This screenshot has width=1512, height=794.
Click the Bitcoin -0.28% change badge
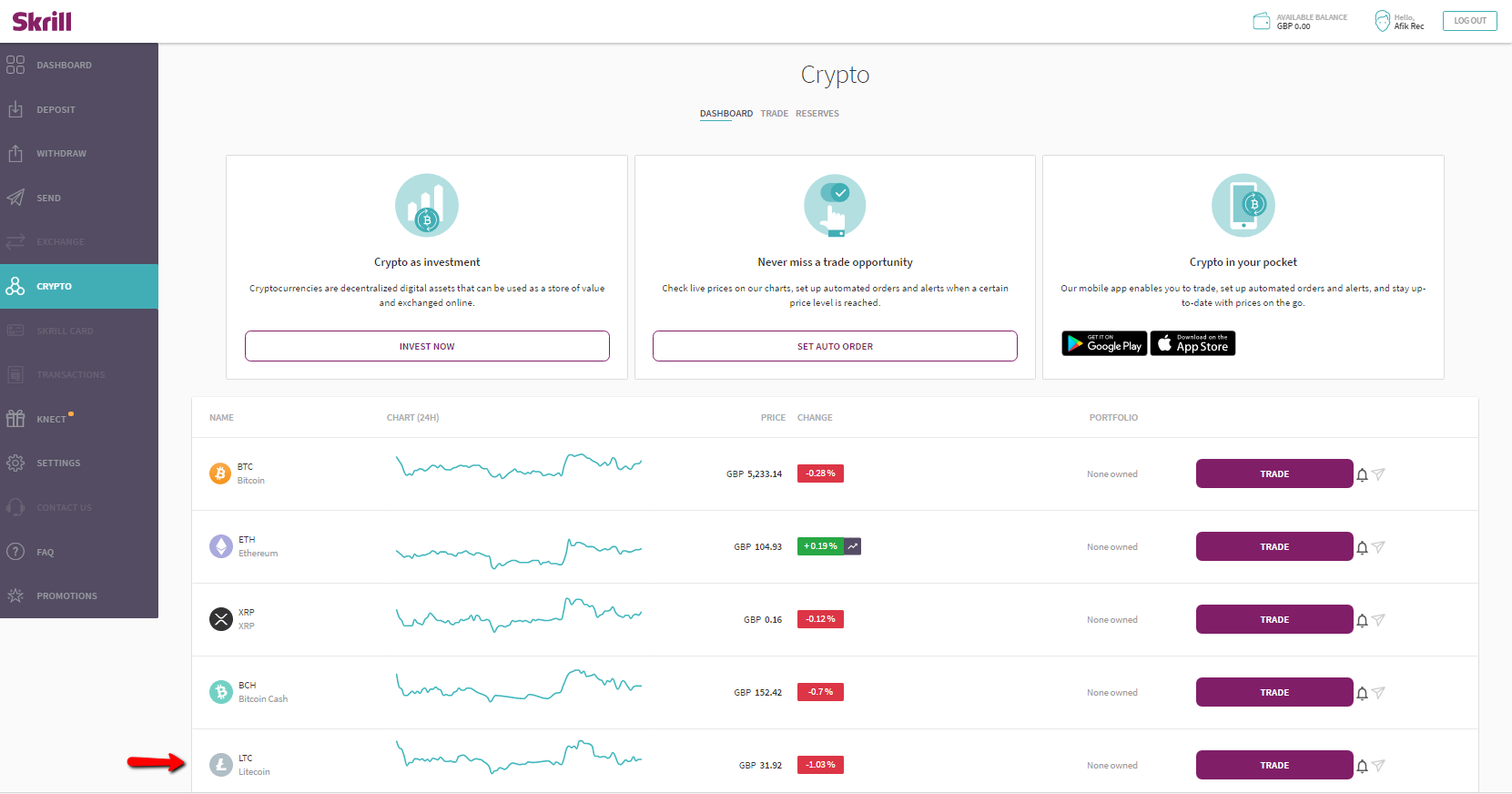(820, 473)
